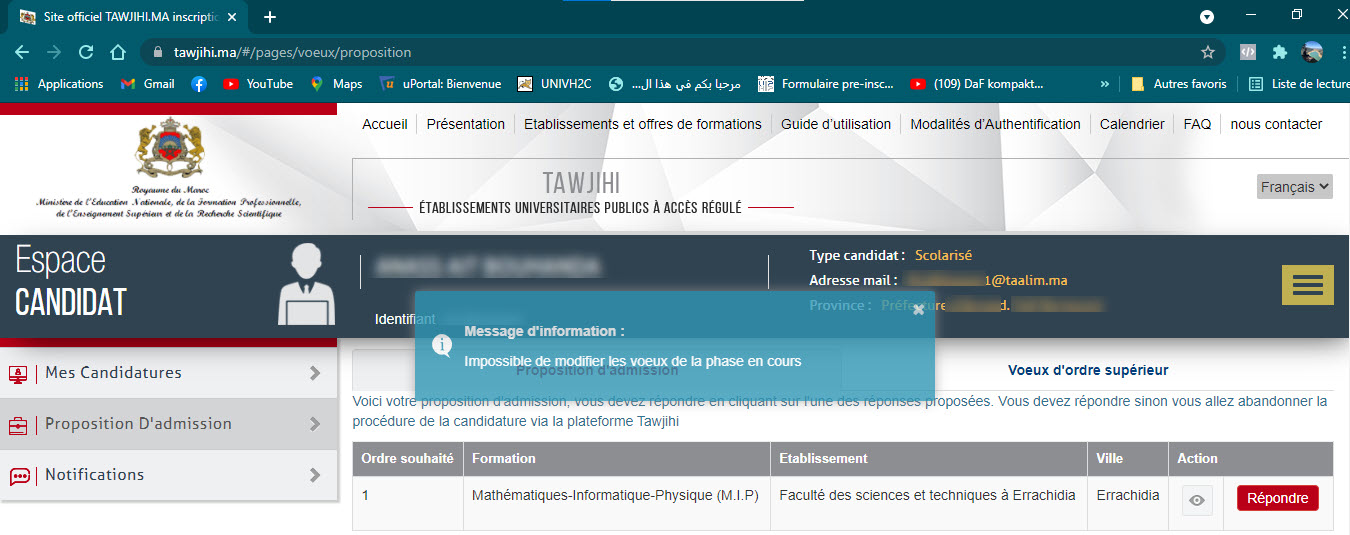1350x535 pixels.
Task: Click the browser back arrow
Action: pyautogui.click(x=22, y=52)
